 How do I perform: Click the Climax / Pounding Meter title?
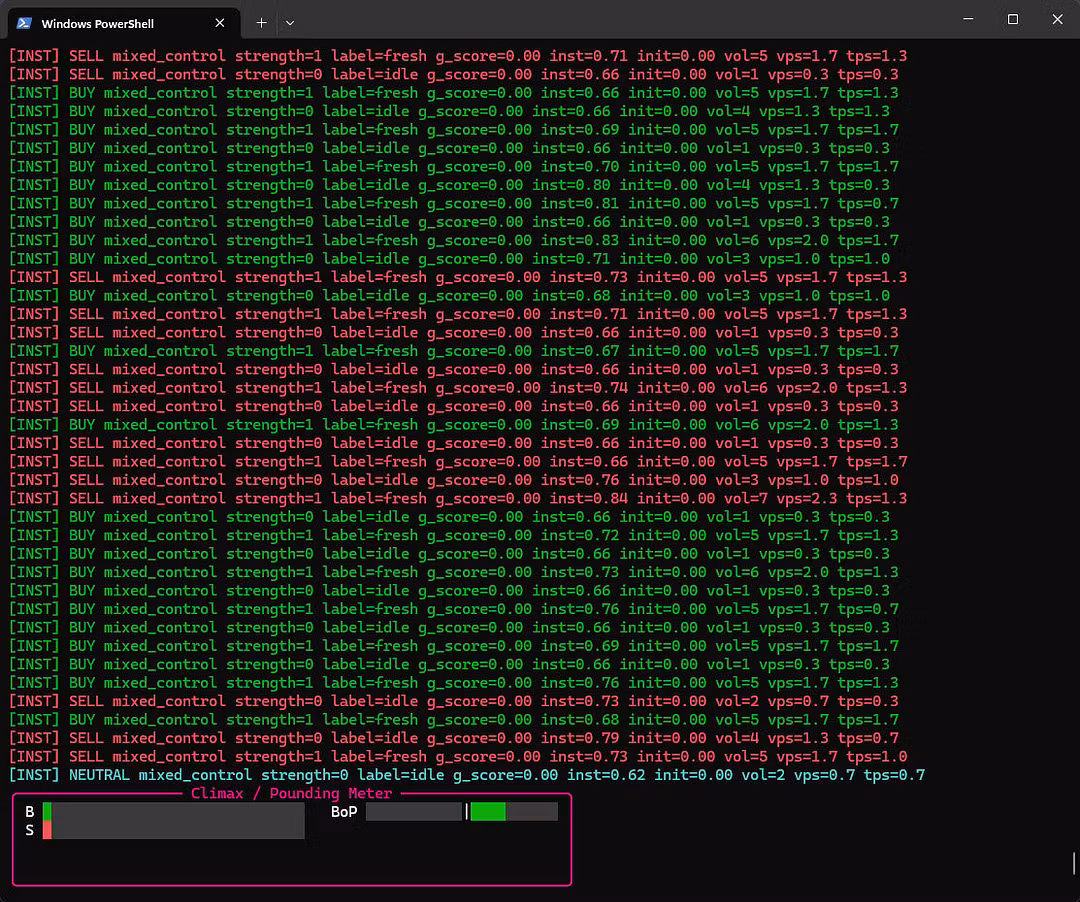[x=291, y=793]
